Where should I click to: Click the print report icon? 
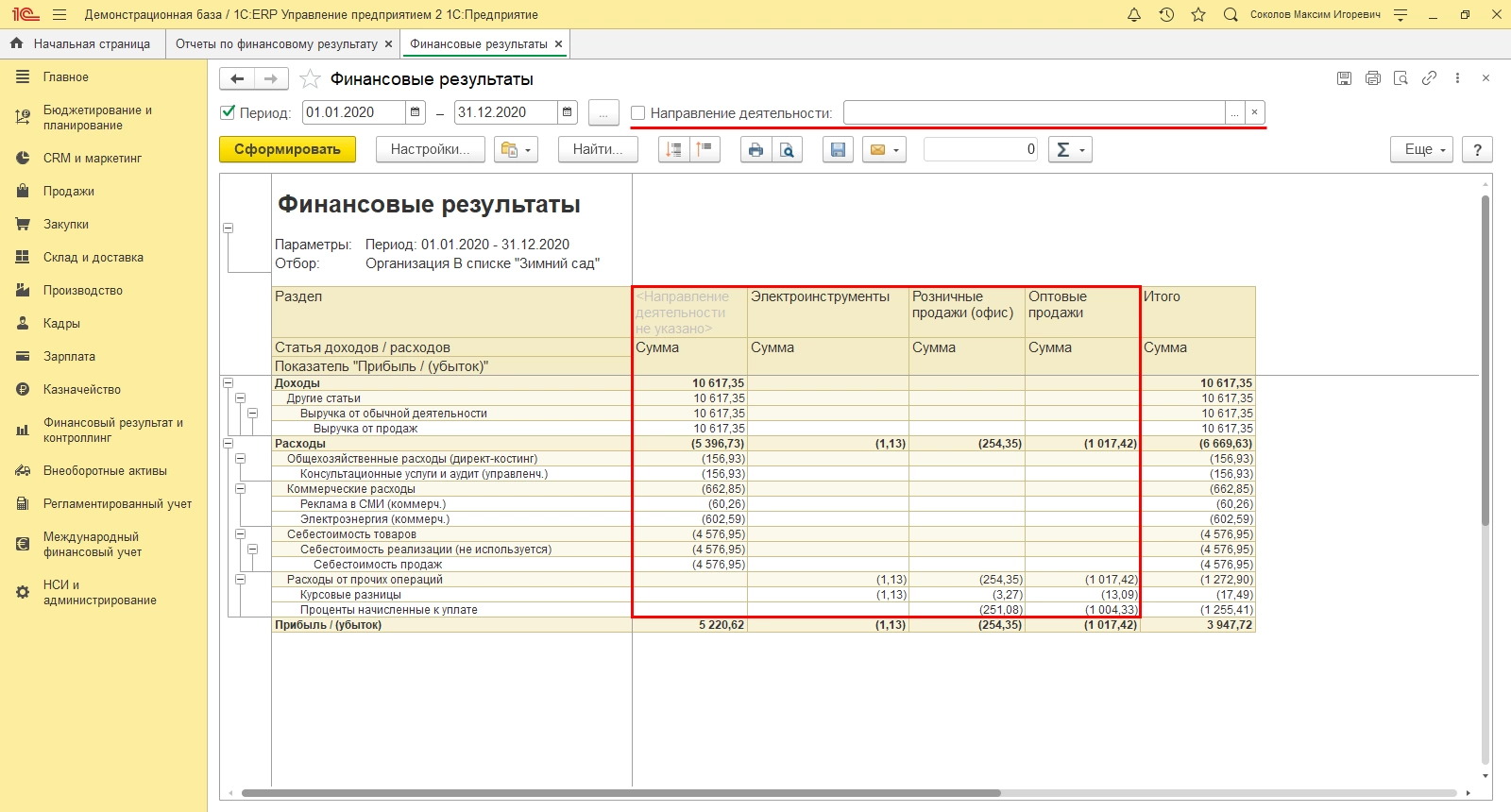coord(755,150)
